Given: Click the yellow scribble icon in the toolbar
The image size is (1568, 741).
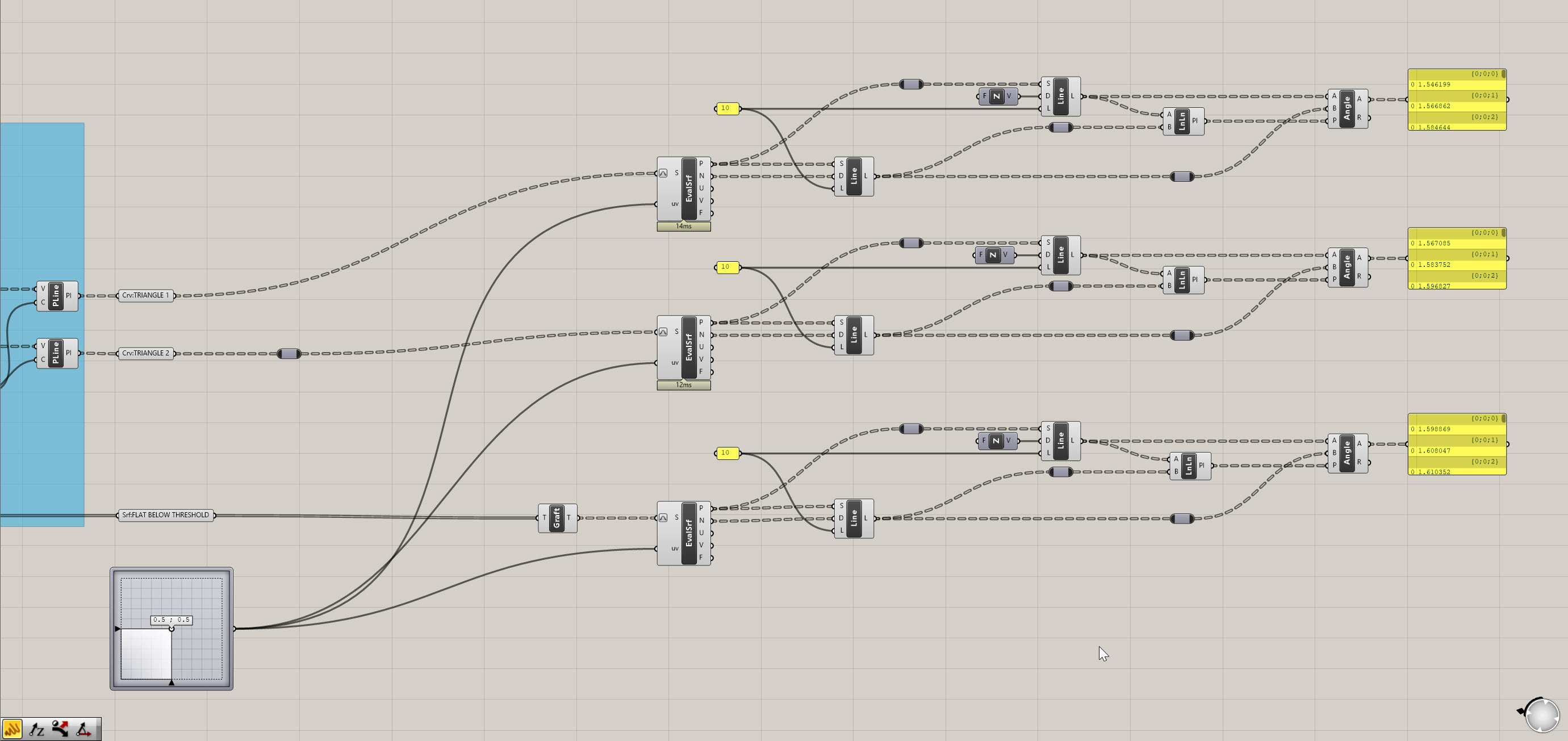Looking at the screenshot, I should pyautogui.click(x=12, y=728).
